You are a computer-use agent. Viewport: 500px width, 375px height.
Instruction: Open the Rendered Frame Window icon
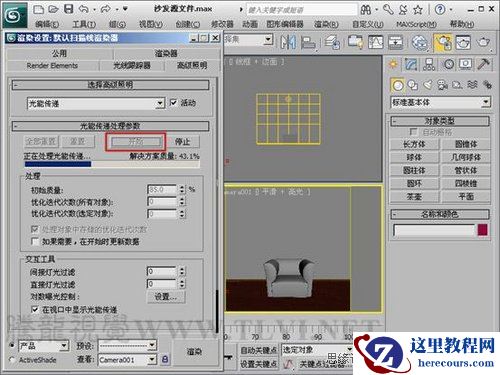click(x=463, y=42)
